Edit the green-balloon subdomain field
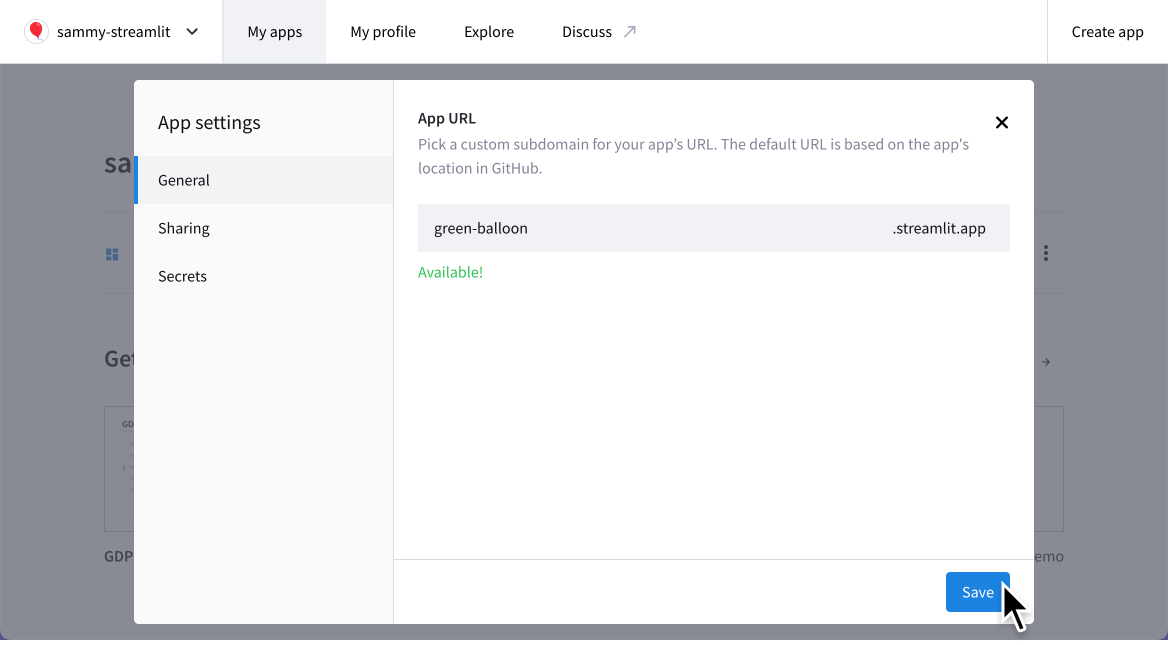 (x=600, y=228)
